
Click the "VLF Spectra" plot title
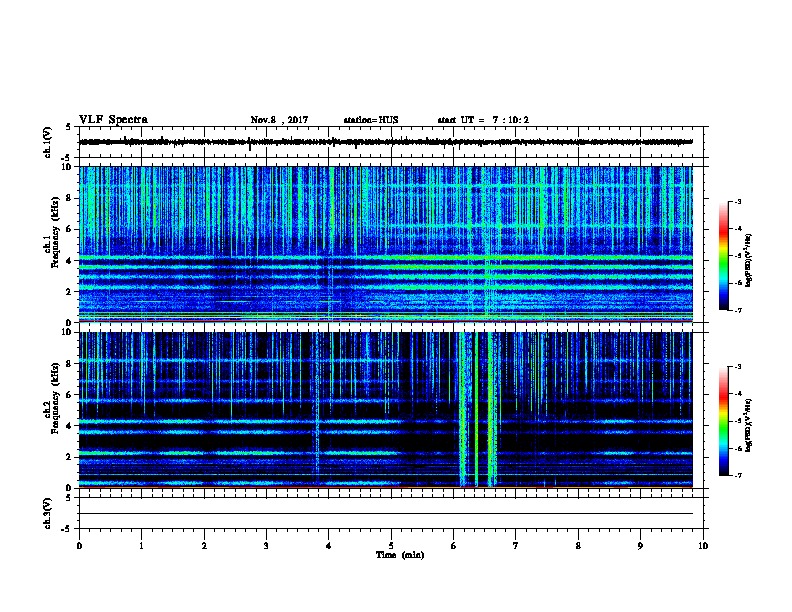tap(113, 120)
